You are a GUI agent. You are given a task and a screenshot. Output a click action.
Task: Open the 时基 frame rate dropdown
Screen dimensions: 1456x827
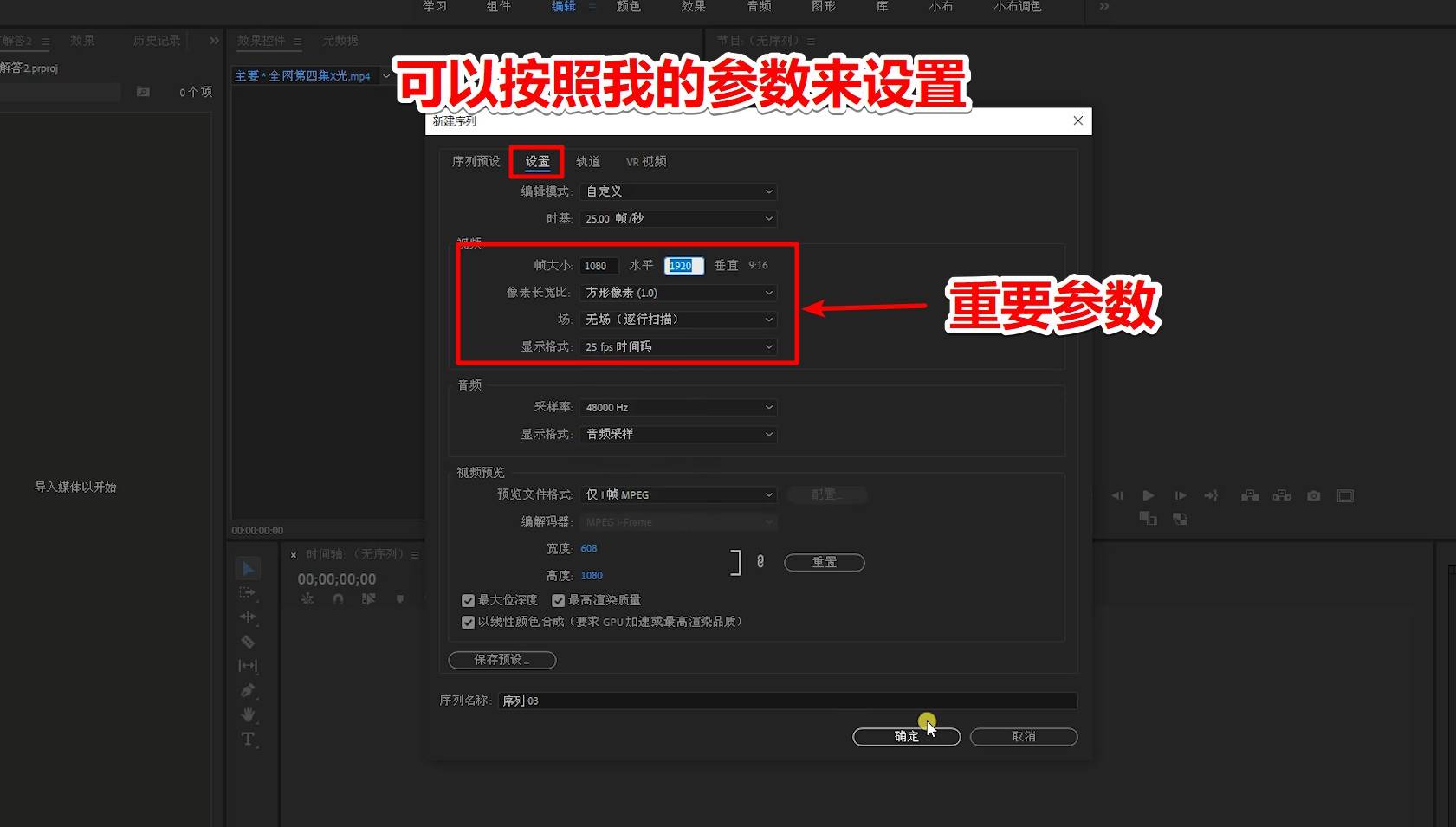(x=677, y=218)
